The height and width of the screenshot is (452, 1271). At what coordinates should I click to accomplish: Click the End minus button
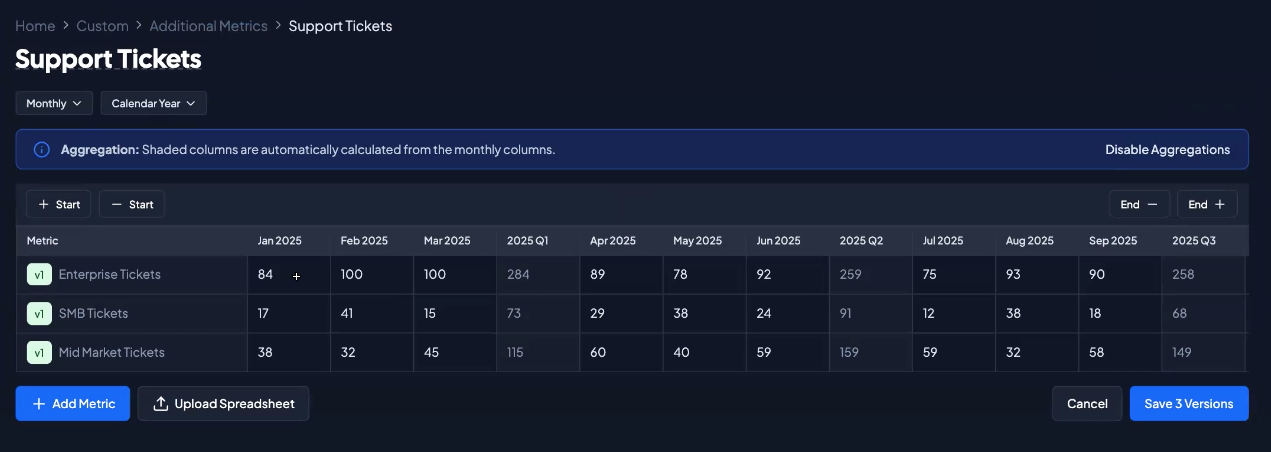pyautogui.click(x=1139, y=204)
